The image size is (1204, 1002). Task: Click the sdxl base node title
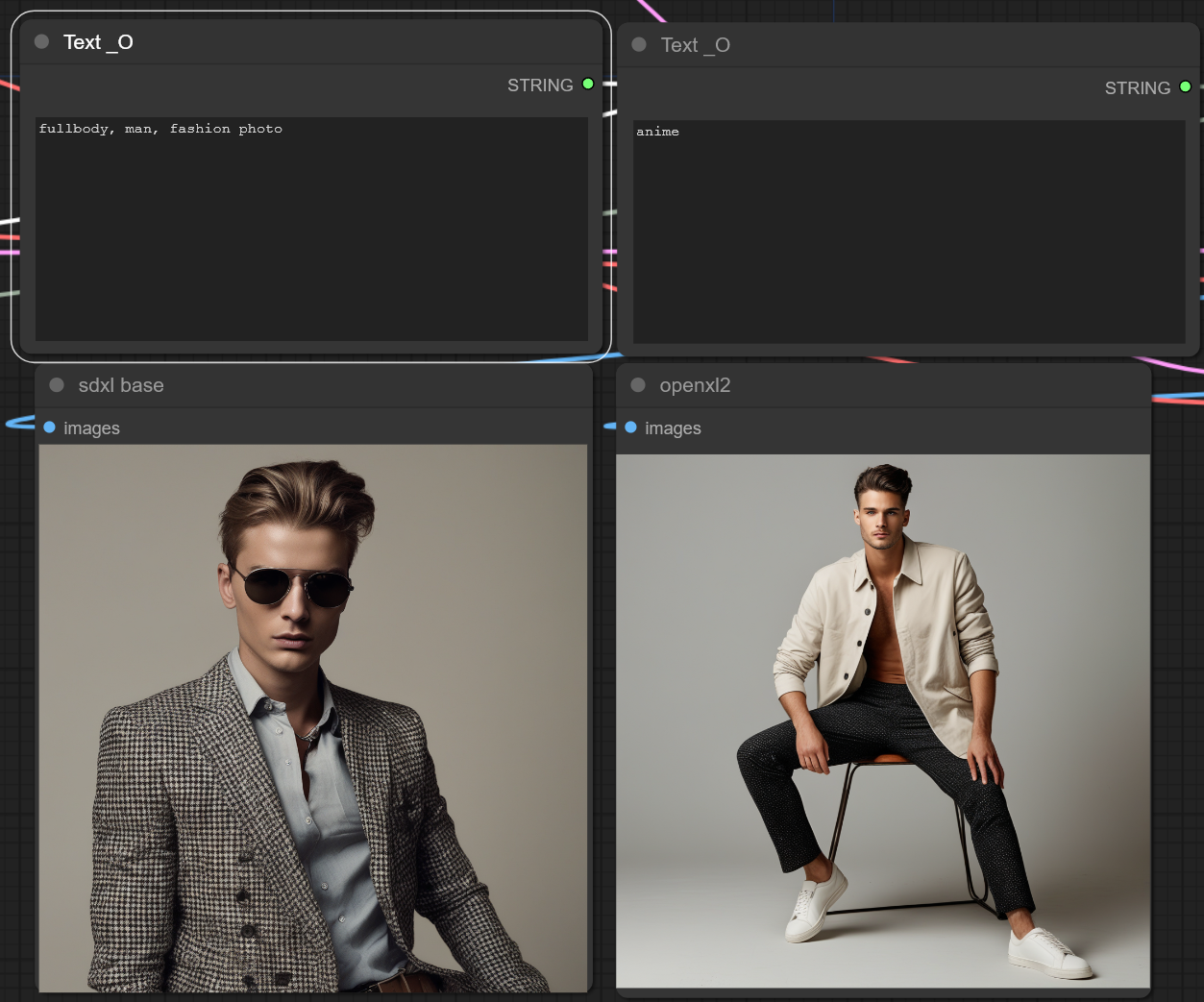click(x=121, y=385)
